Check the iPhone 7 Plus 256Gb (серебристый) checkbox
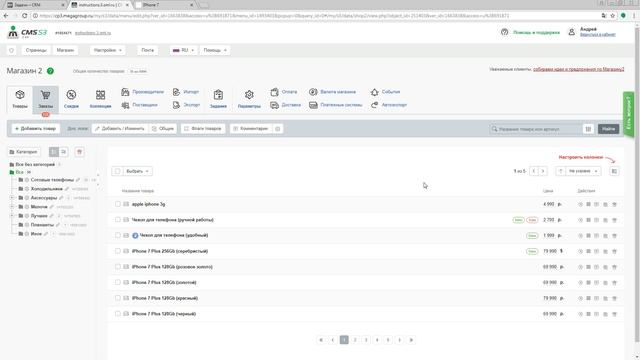The height and width of the screenshot is (360, 640). 118,251
